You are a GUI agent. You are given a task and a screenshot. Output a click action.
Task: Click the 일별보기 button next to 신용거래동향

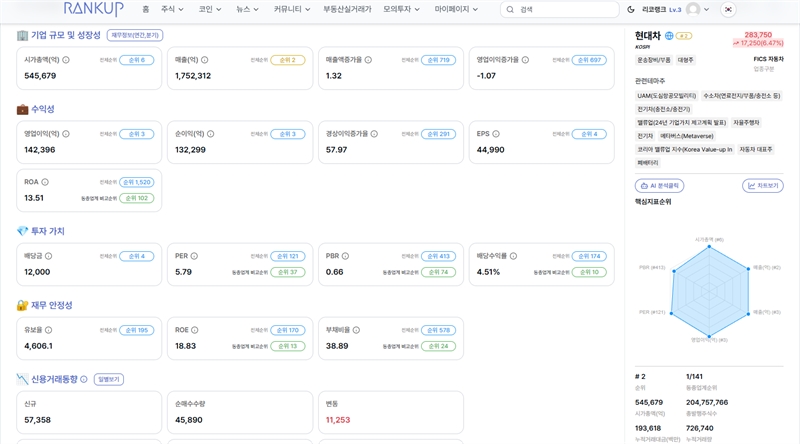click(108, 379)
